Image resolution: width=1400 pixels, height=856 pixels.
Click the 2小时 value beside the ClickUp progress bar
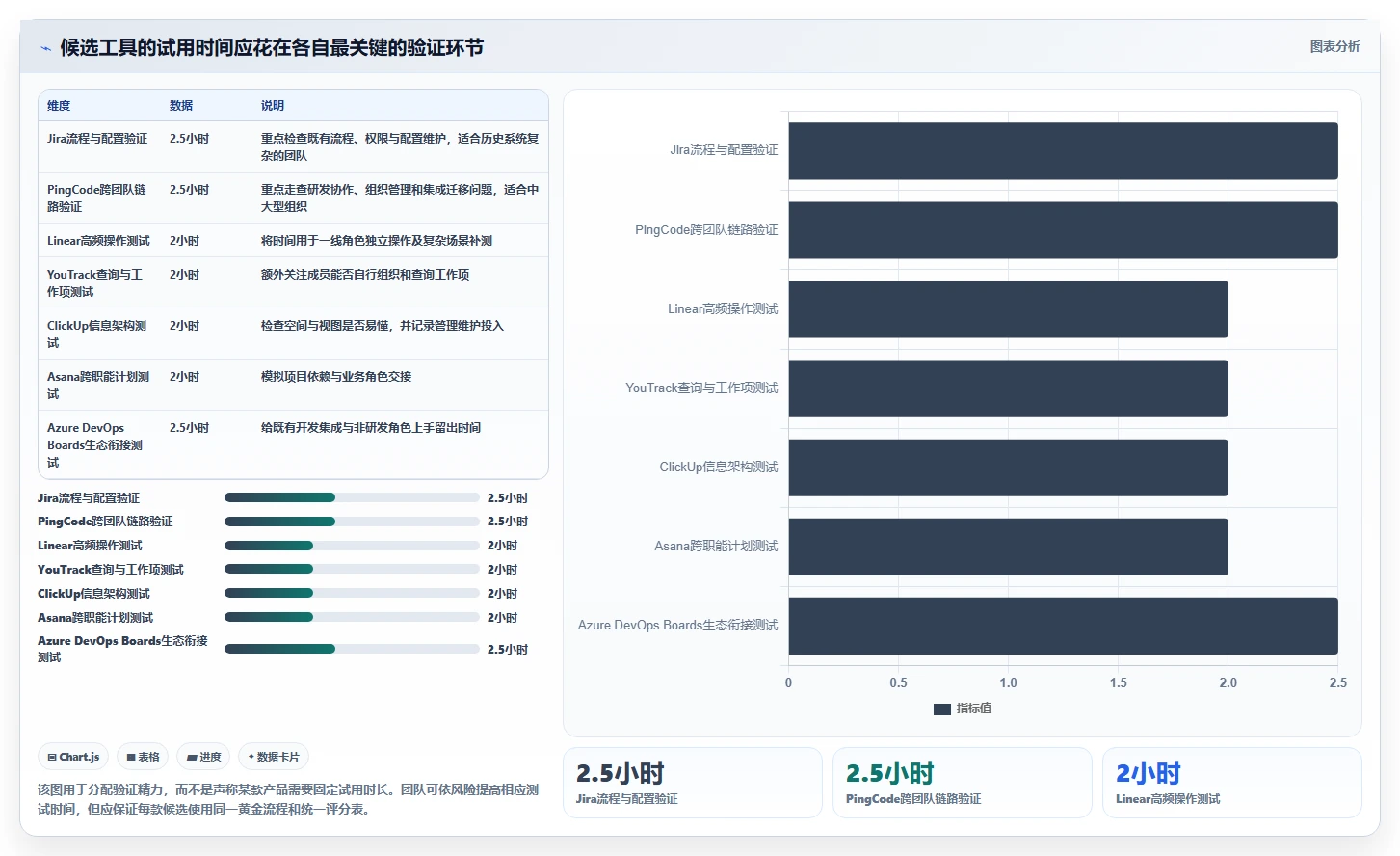tap(502, 594)
